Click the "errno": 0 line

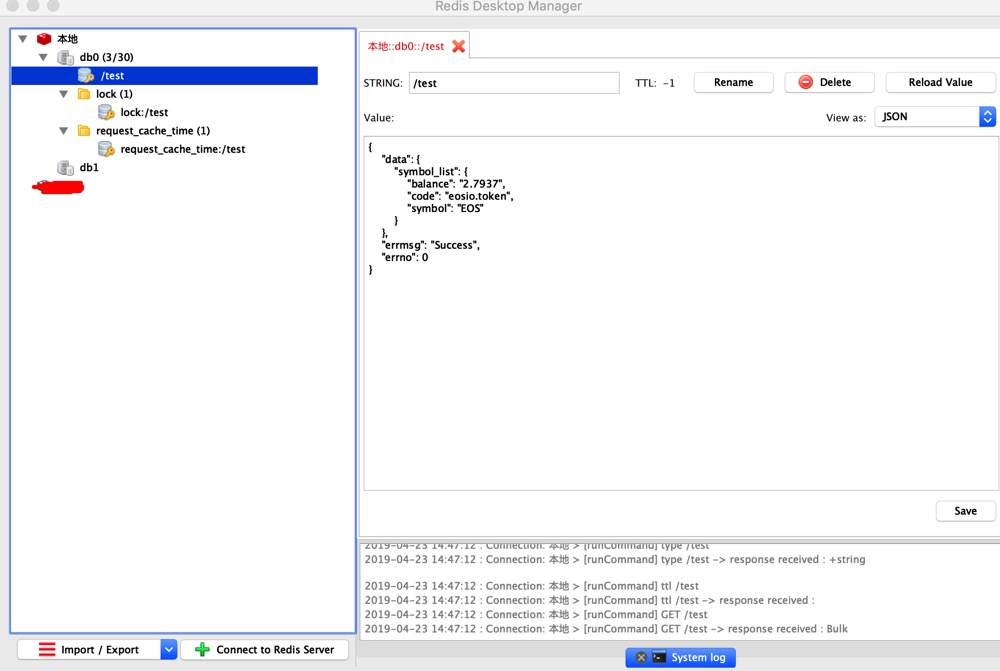click(x=405, y=257)
